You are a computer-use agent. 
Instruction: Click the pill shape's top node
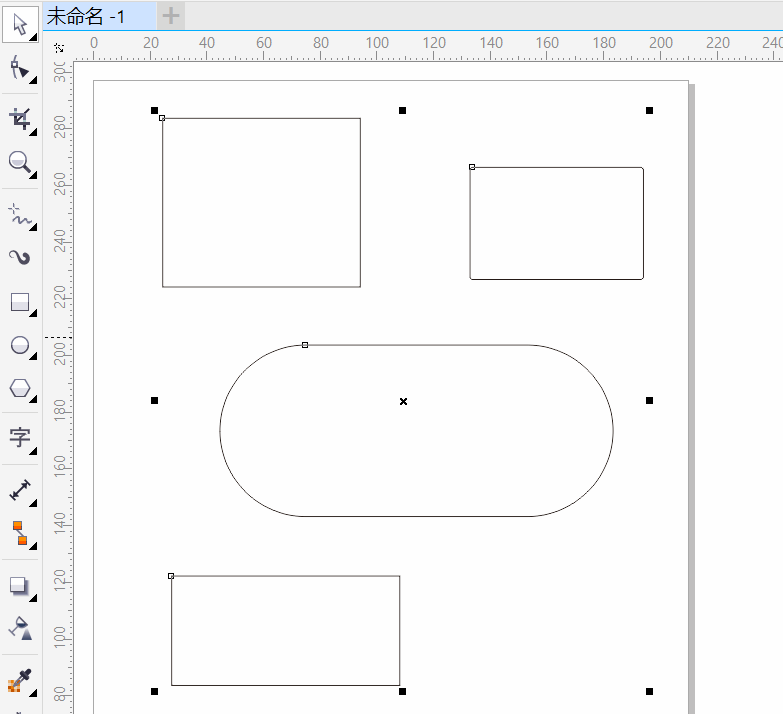pyautogui.click(x=305, y=345)
